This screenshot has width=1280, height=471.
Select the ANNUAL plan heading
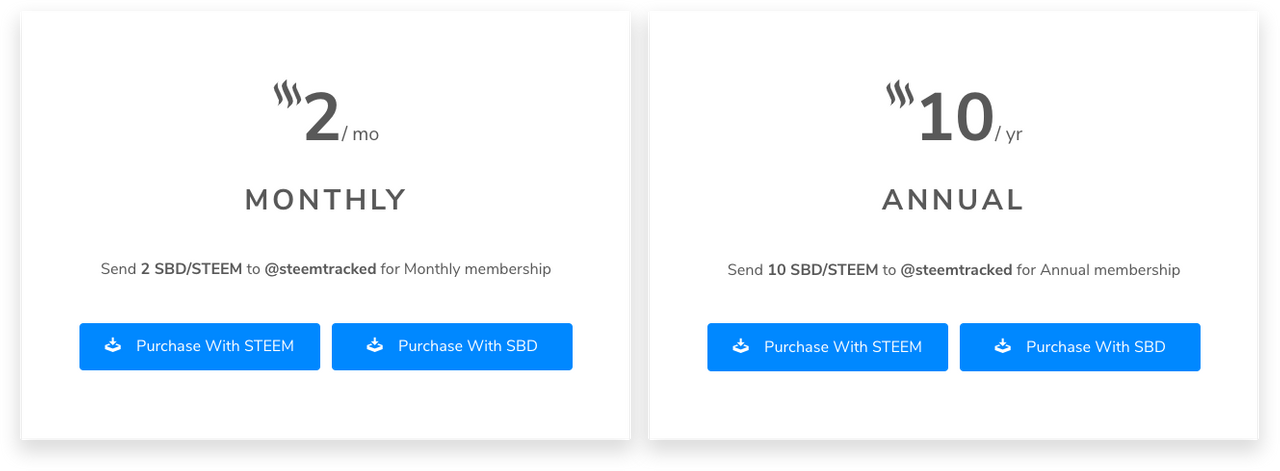953,200
